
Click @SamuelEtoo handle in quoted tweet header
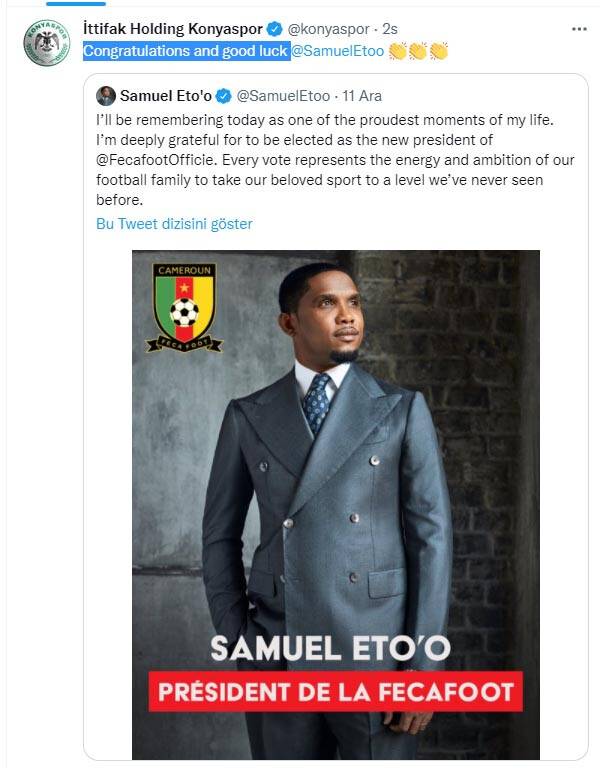pos(281,96)
